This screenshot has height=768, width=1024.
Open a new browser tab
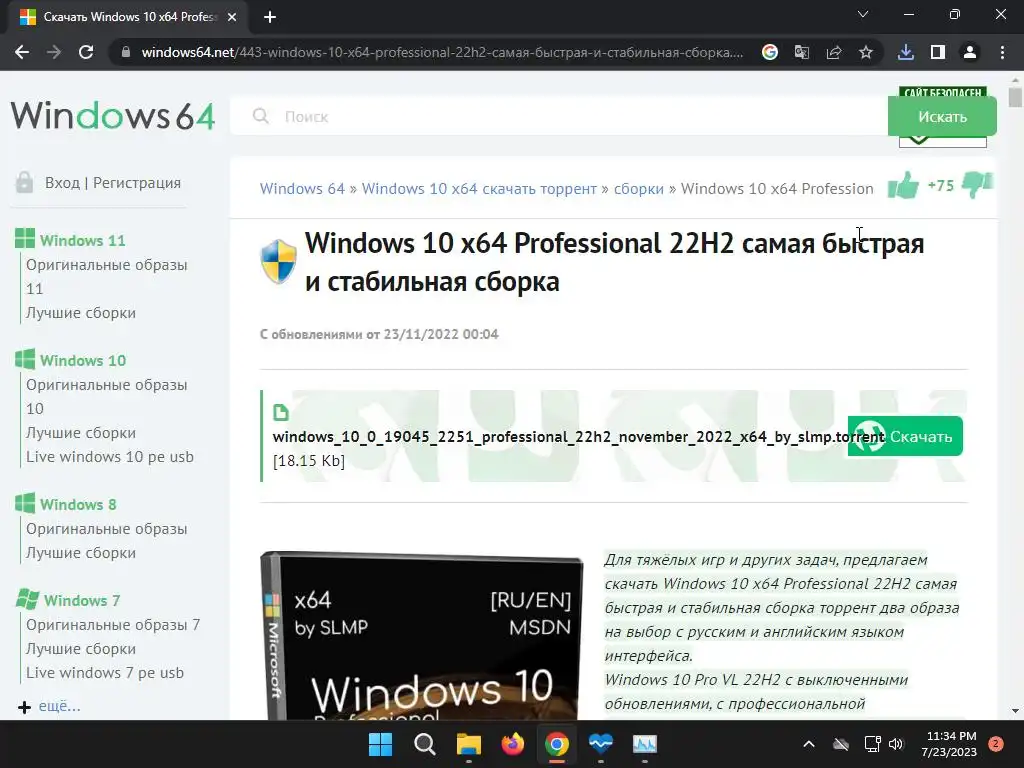(x=270, y=17)
